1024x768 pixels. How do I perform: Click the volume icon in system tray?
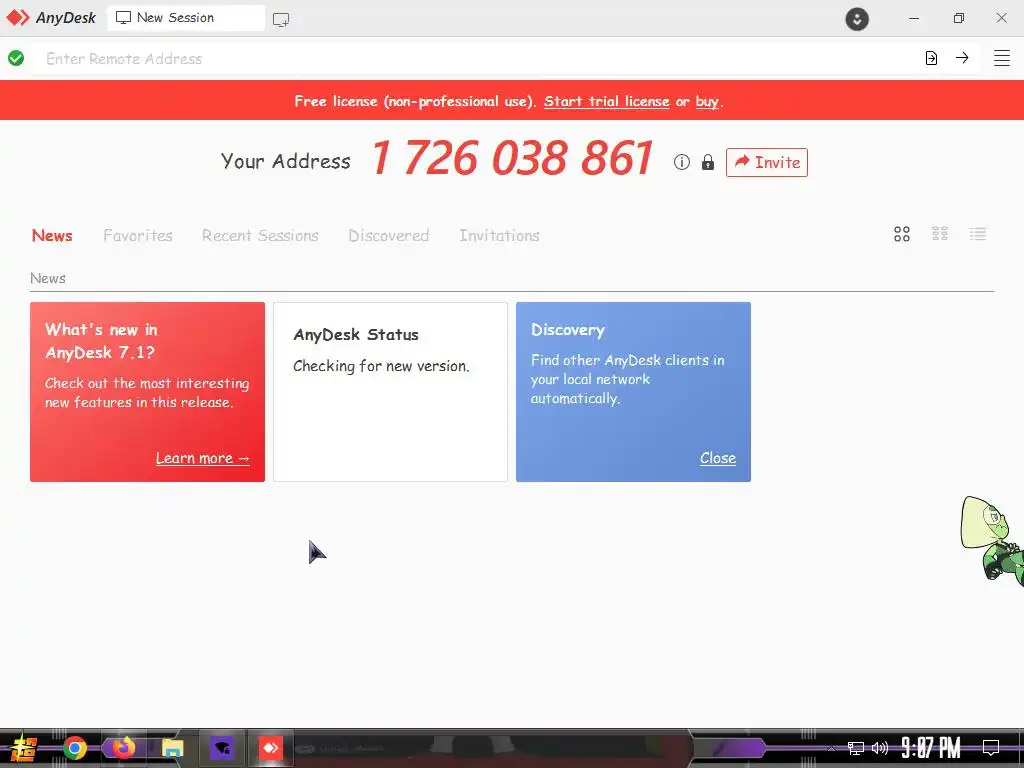(880, 748)
